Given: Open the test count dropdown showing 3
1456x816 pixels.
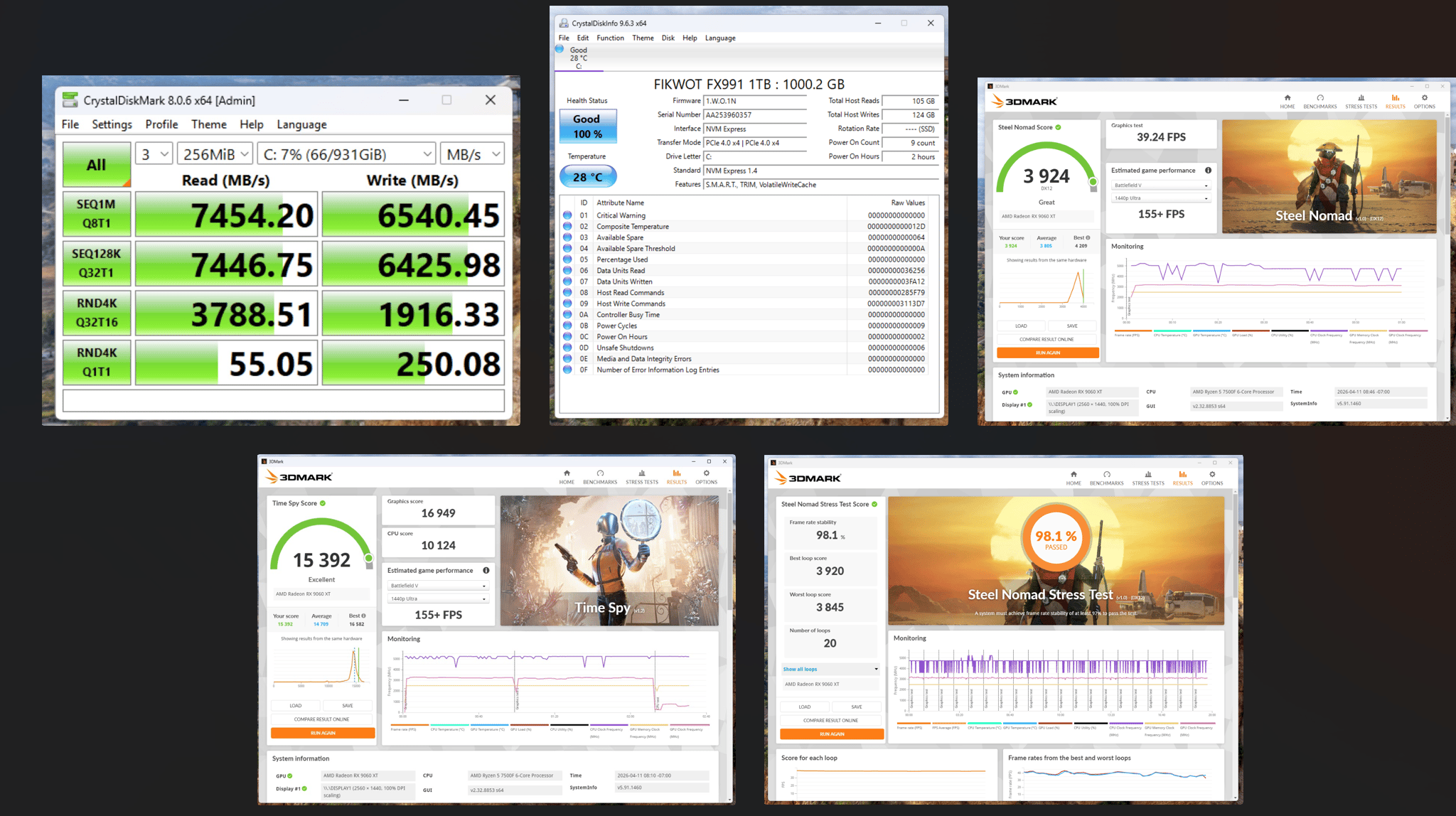Looking at the screenshot, I should tap(154, 154).
